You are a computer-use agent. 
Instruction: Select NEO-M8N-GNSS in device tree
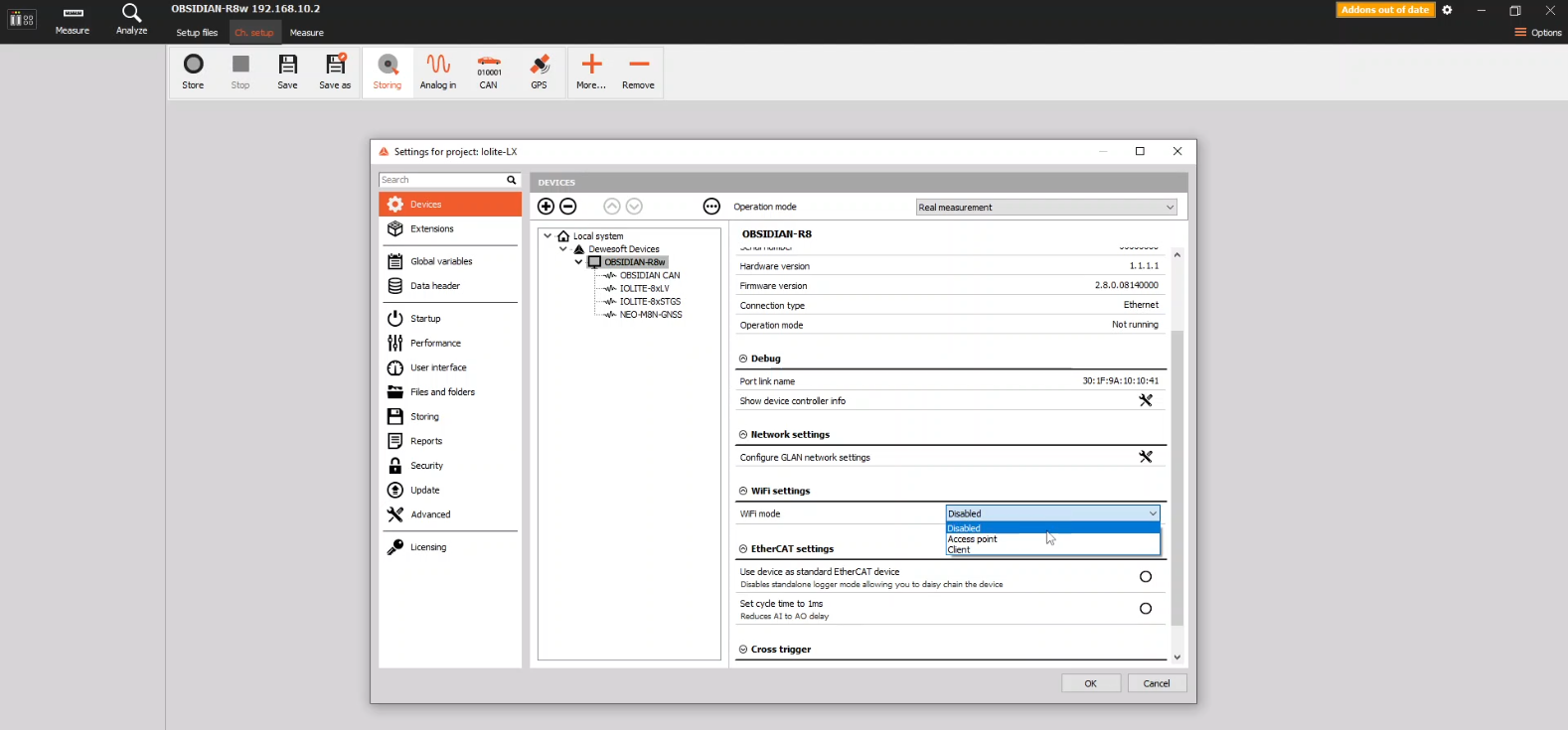coord(651,314)
